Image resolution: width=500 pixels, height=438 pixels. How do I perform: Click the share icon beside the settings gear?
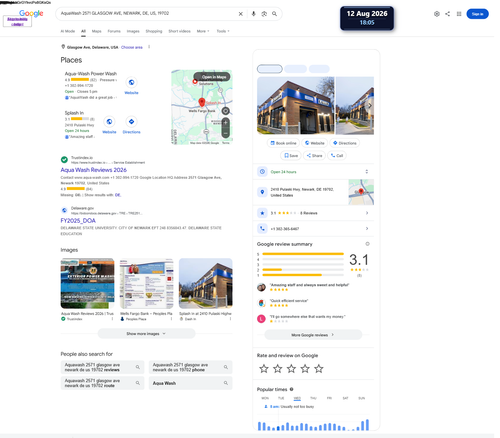coord(448,14)
